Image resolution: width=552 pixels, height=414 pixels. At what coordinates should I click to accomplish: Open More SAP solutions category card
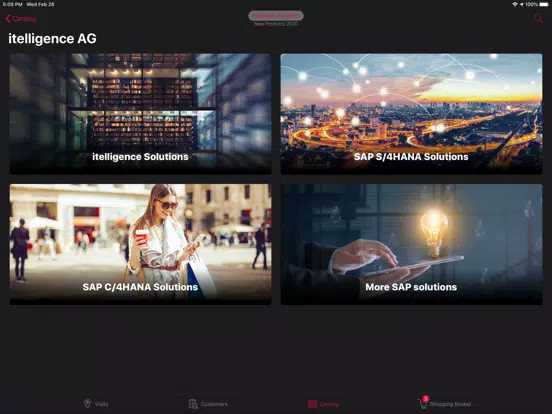coord(411,244)
